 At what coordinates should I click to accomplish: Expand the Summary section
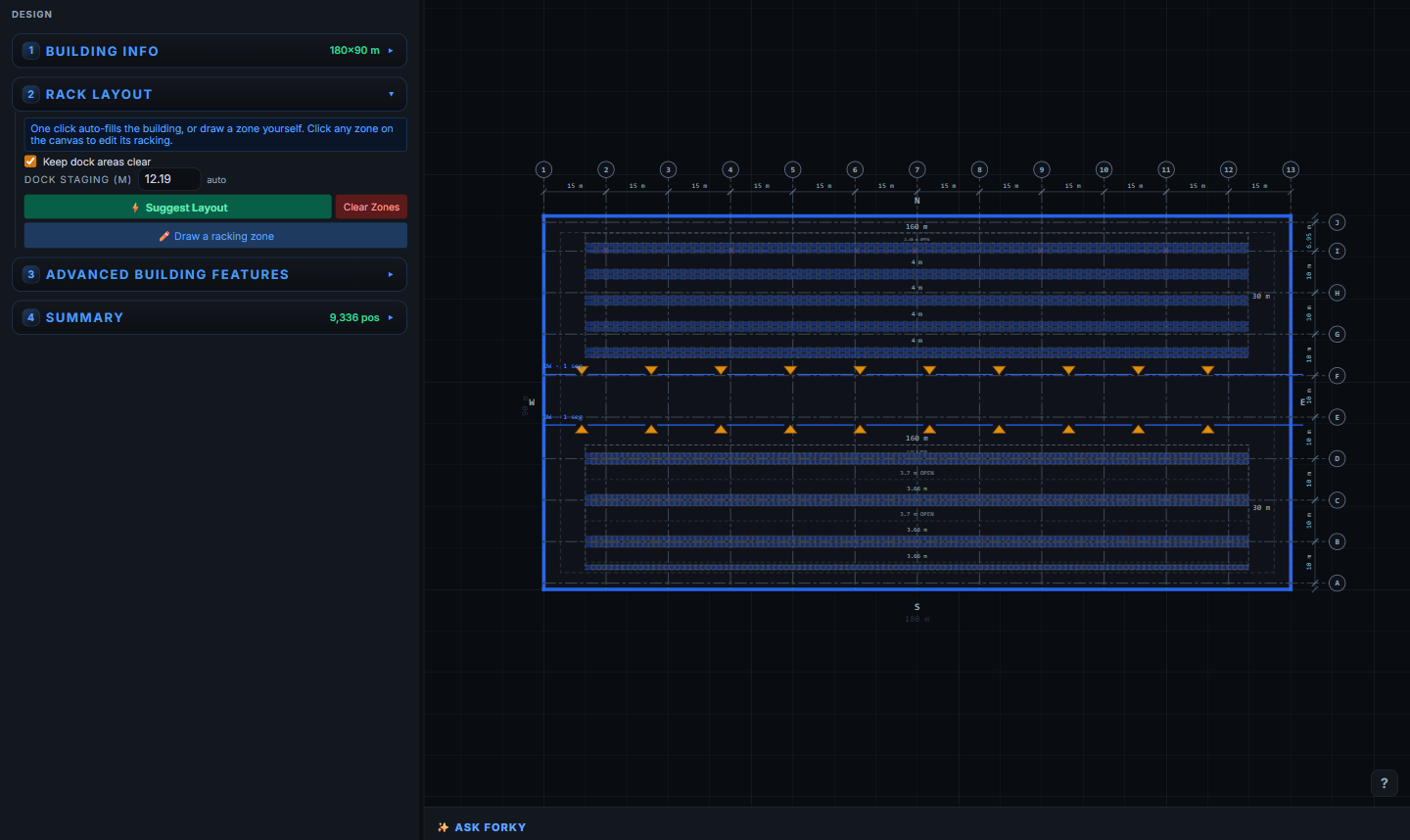point(210,317)
